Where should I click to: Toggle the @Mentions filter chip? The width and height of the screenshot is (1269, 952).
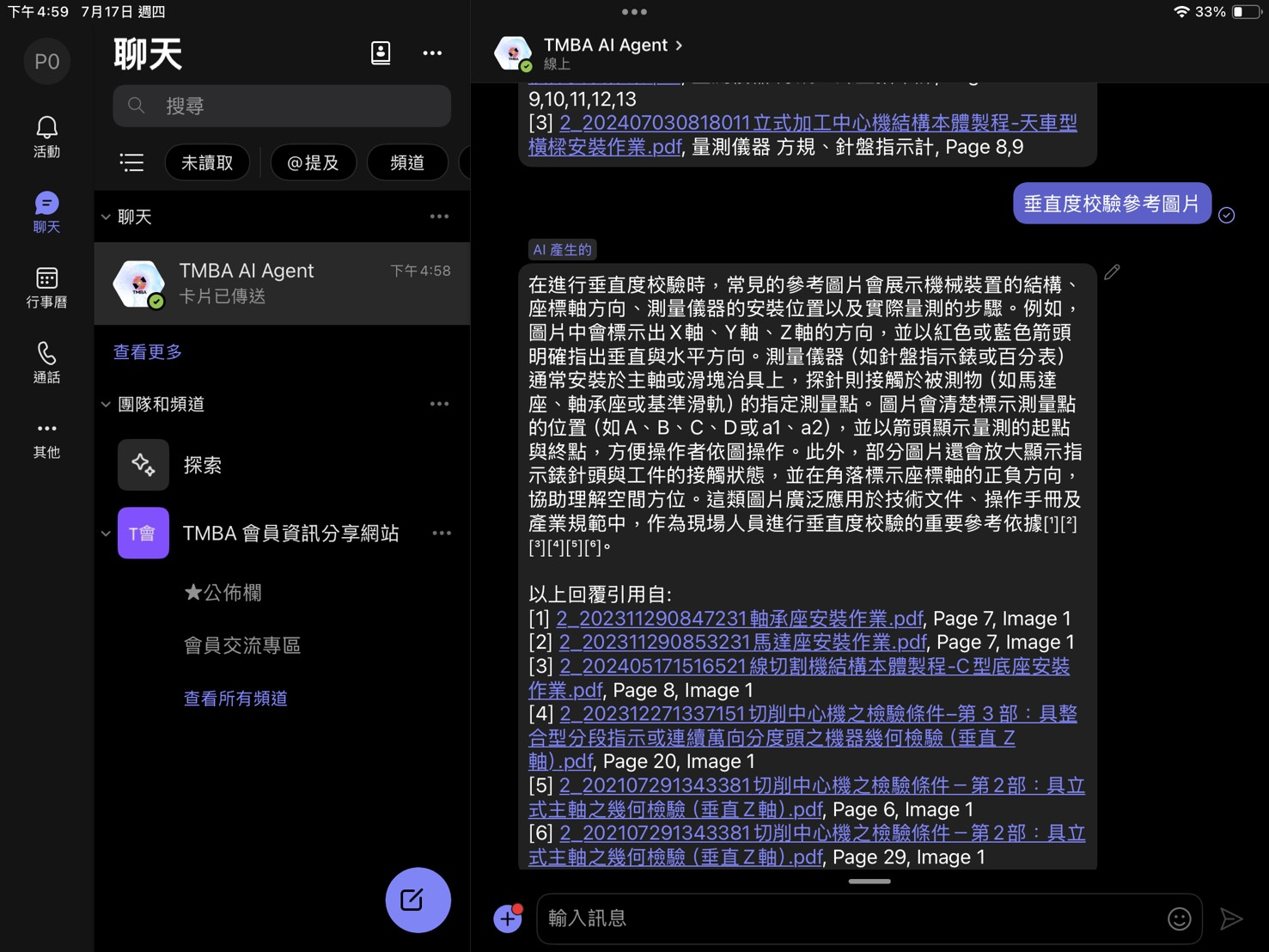[313, 162]
